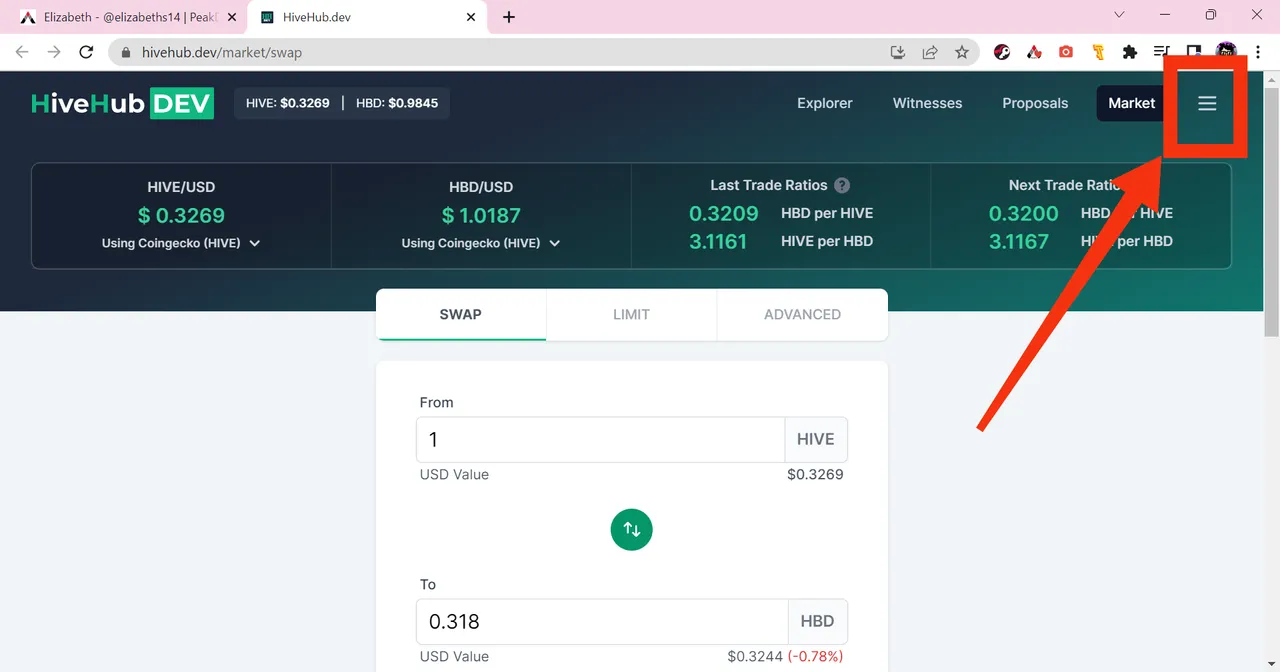This screenshot has height=672, width=1280.
Task: Bookmark this page with the star icon
Action: [x=962, y=52]
